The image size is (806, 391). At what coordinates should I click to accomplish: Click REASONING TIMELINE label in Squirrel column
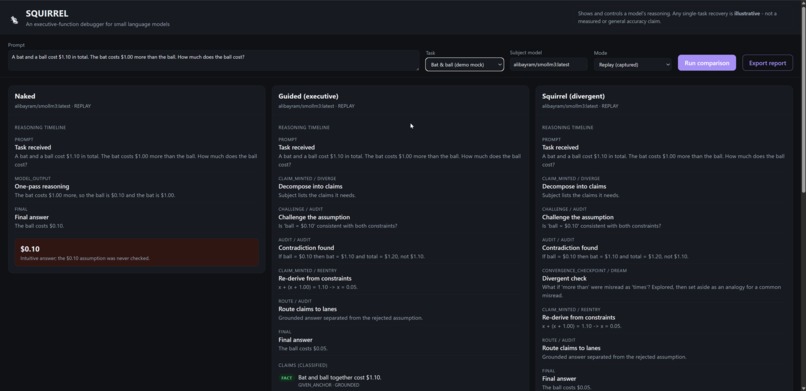click(x=567, y=127)
